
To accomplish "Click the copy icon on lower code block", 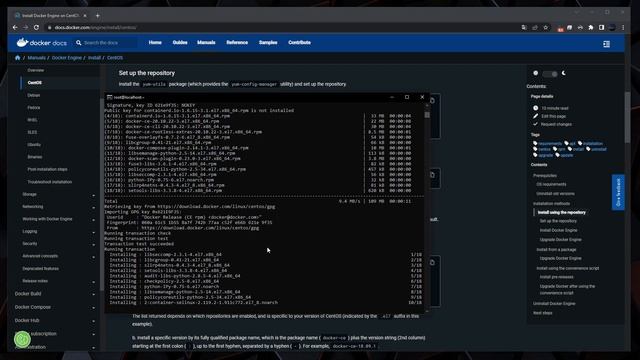I will [x=432, y=262].
